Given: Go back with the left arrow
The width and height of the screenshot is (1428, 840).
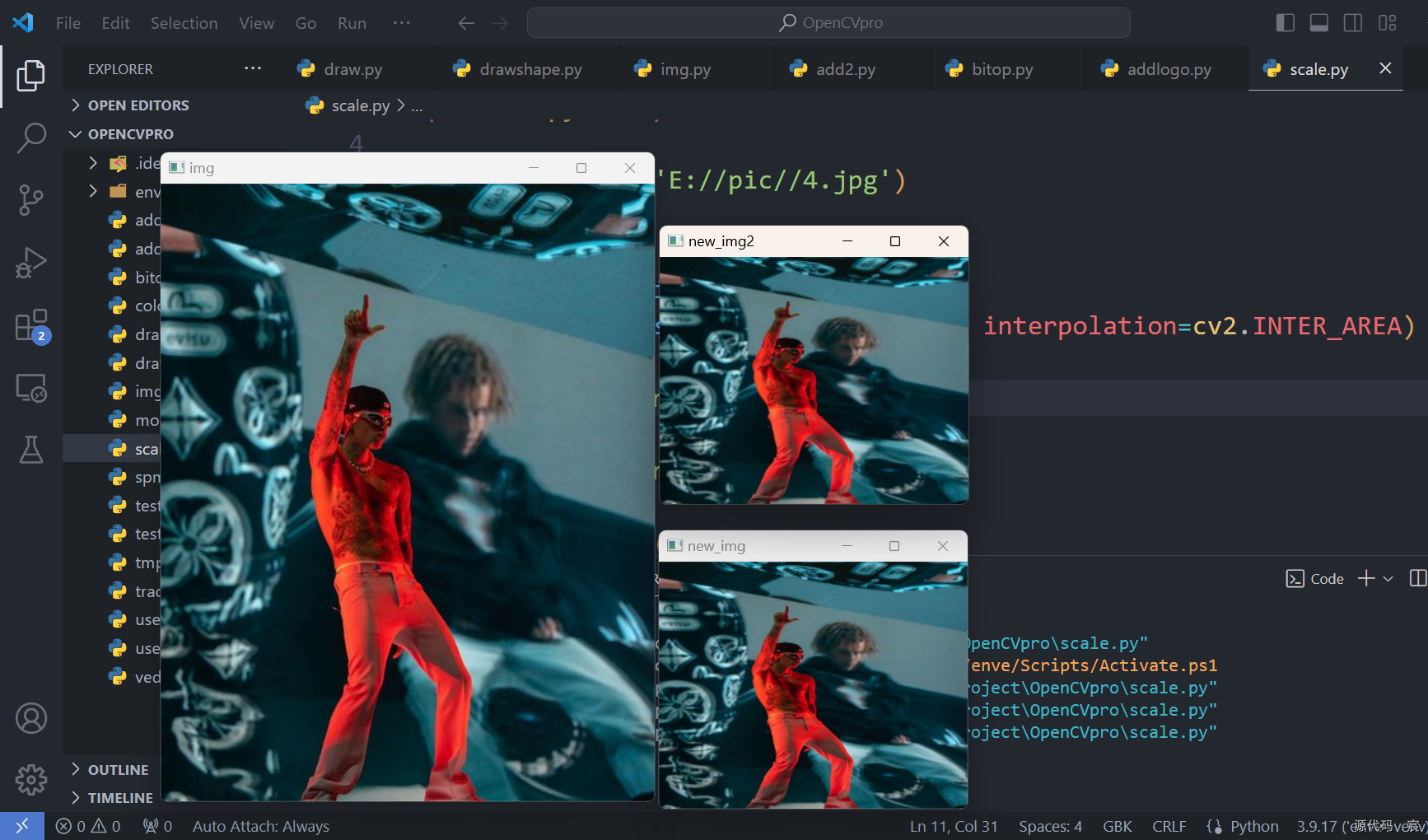Looking at the screenshot, I should (x=466, y=23).
